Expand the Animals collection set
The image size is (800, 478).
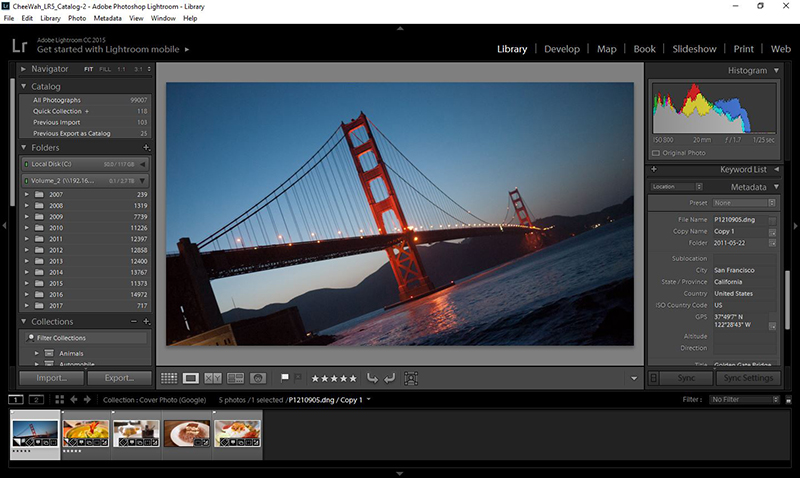pyautogui.click(x=37, y=353)
